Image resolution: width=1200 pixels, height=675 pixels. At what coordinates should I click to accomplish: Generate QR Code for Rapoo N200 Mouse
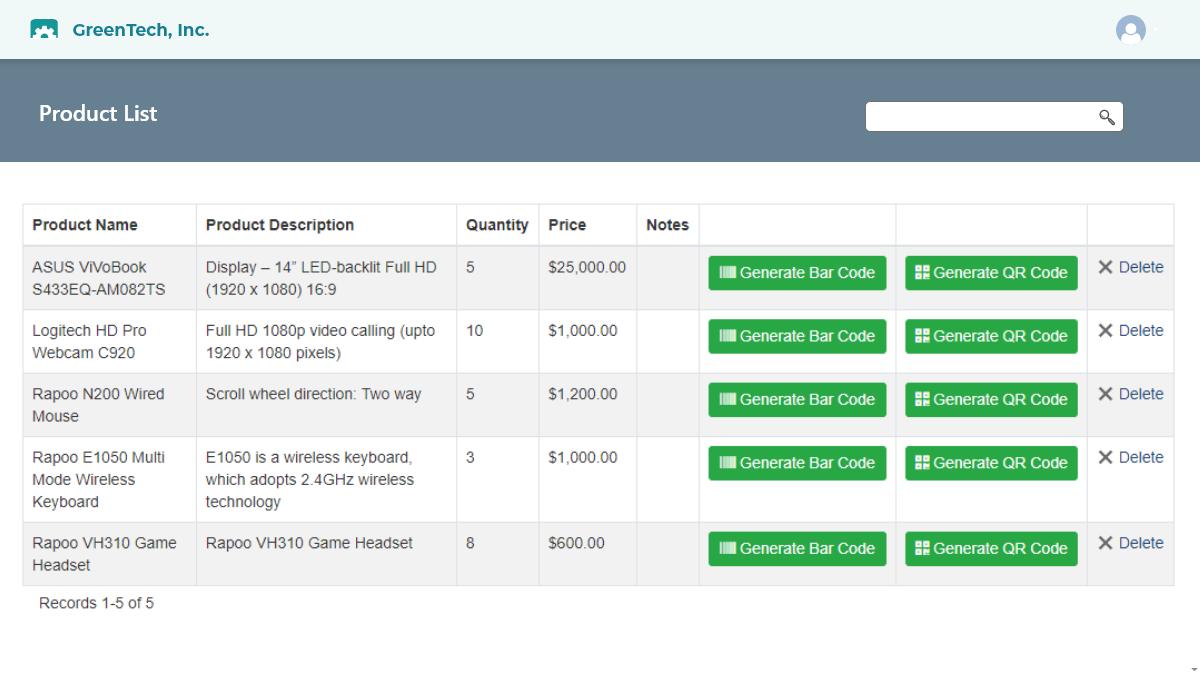click(991, 400)
